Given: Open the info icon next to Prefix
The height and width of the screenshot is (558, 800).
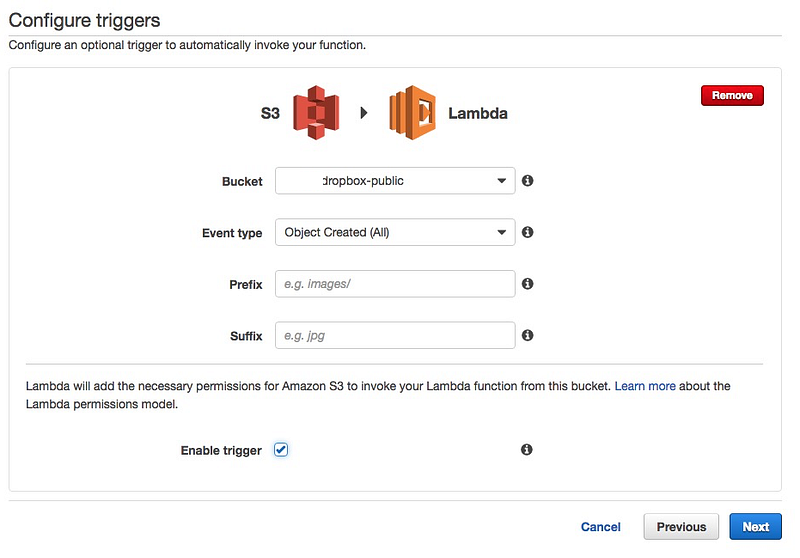Looking at the screenshot, I should (x=528, y=284).
